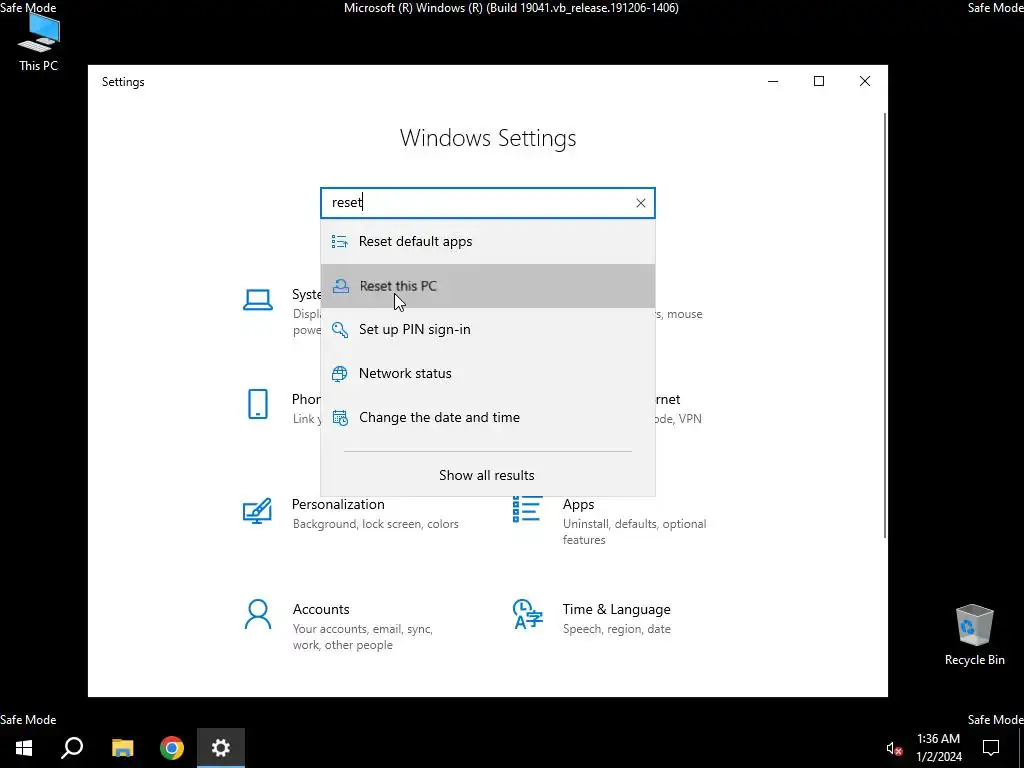Open the Apps settings list icon
The width and height of the screenshot is (1024, 768).
tap(527, 509)
